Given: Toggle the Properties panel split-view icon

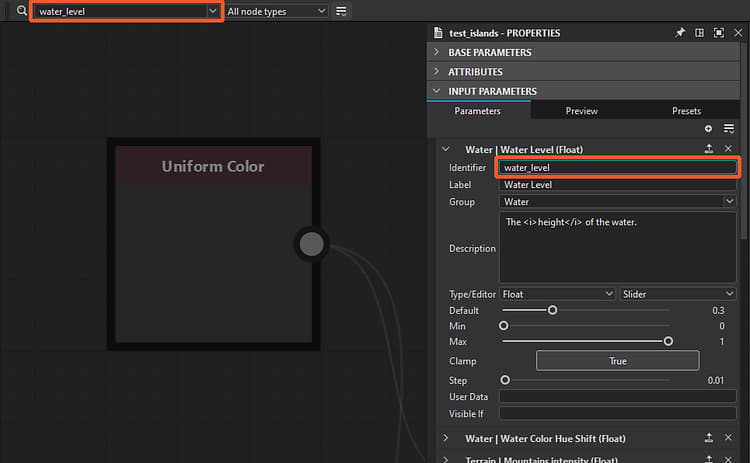Looking at the screenshot, I should pyautogui.click(x=699, y=33).
